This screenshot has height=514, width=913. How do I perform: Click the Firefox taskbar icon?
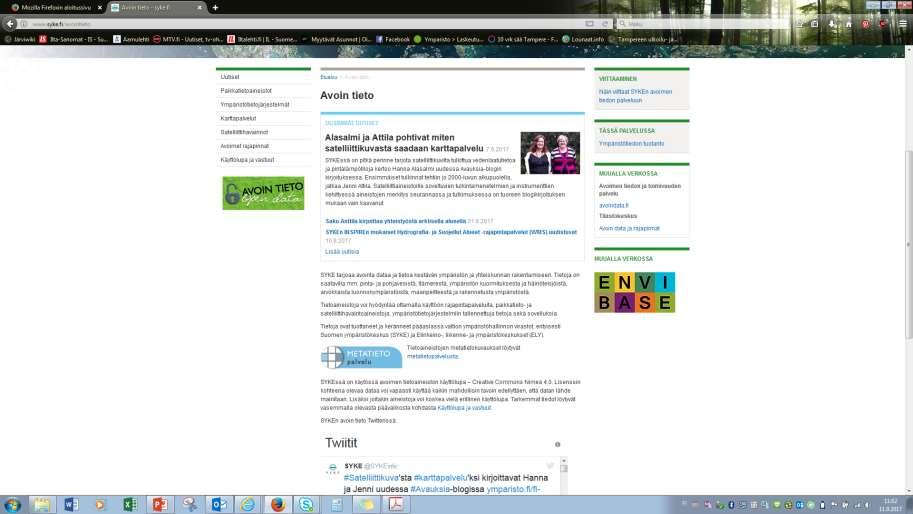[x=278, y=505]
